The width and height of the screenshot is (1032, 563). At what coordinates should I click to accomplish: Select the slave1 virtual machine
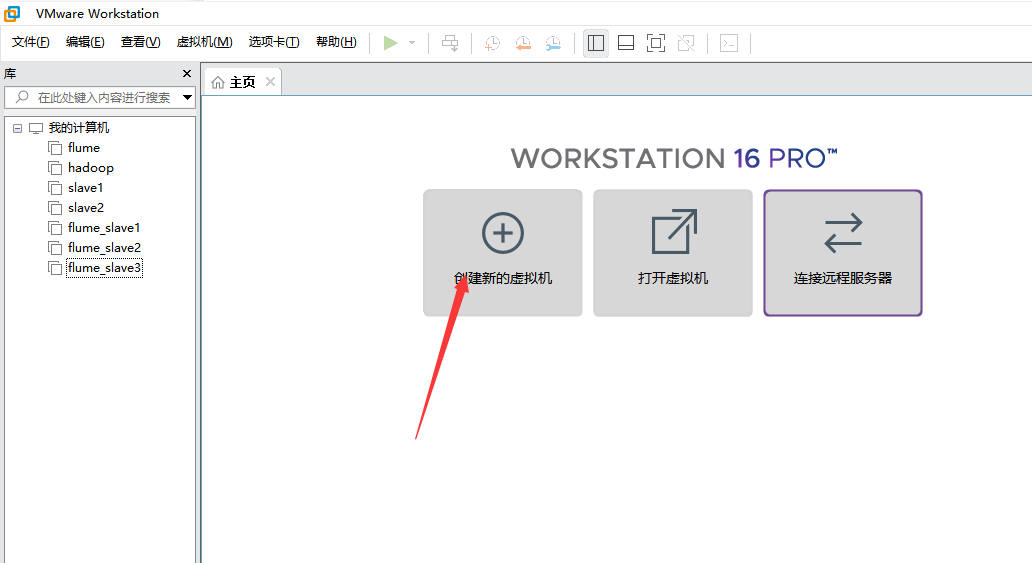tap(86, 188)
